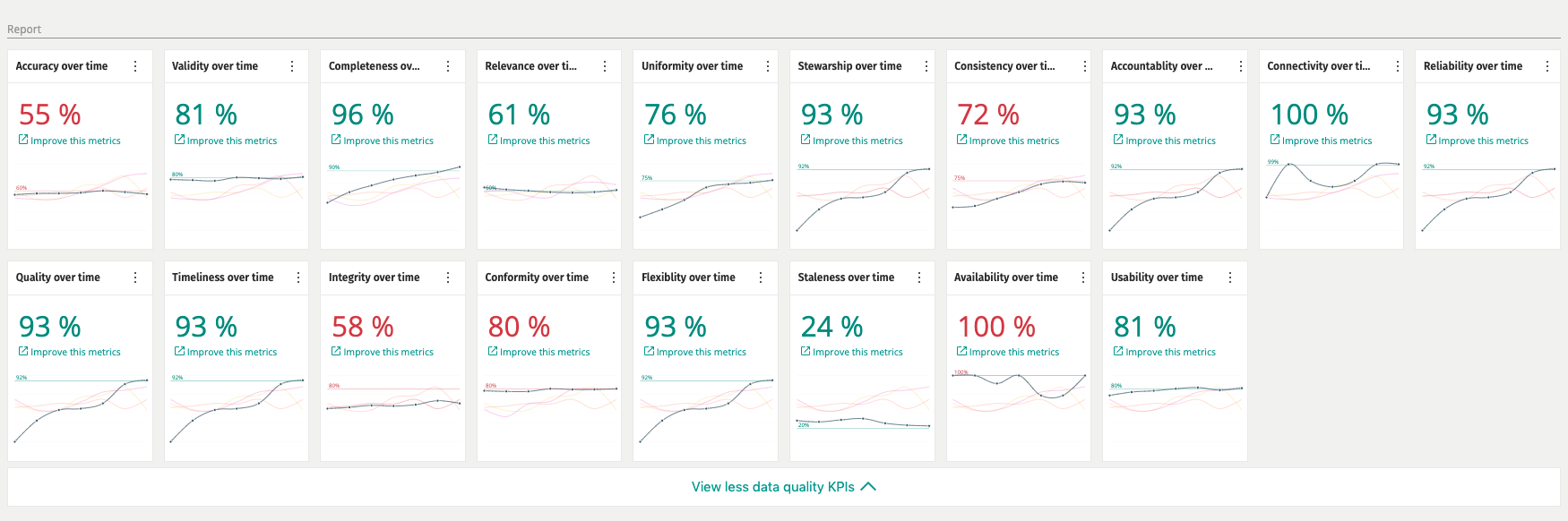Collapse KPIs with View less chevron arrow

pyautogui.click(x=868, y=487)
